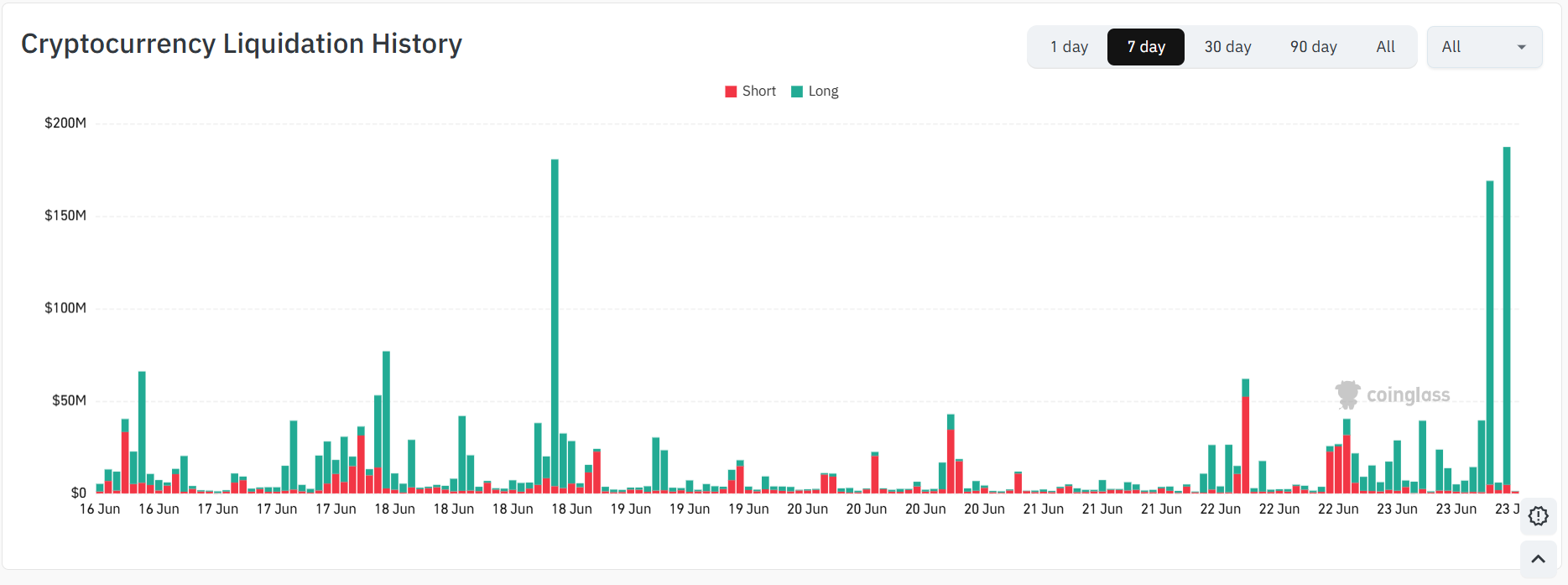Click the $200M axis label
This screenshot has width=1568, height=585.
coord(65,123)
